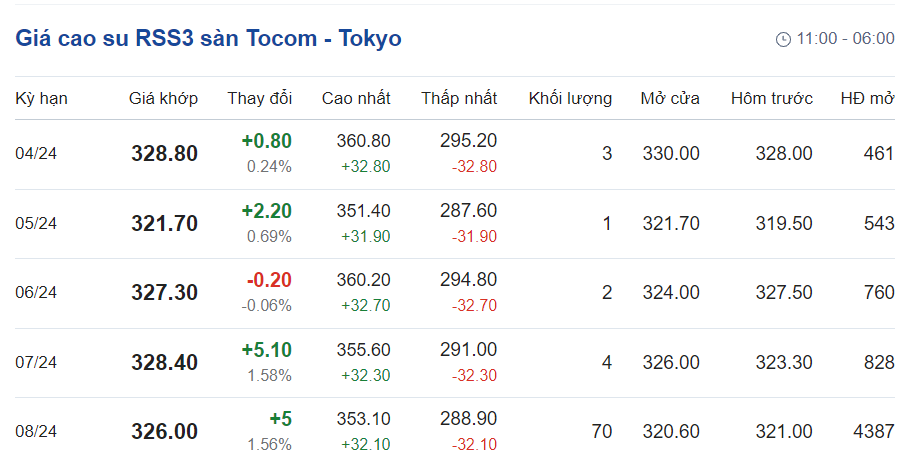Select the 04/24 contract term

(36, 154)
